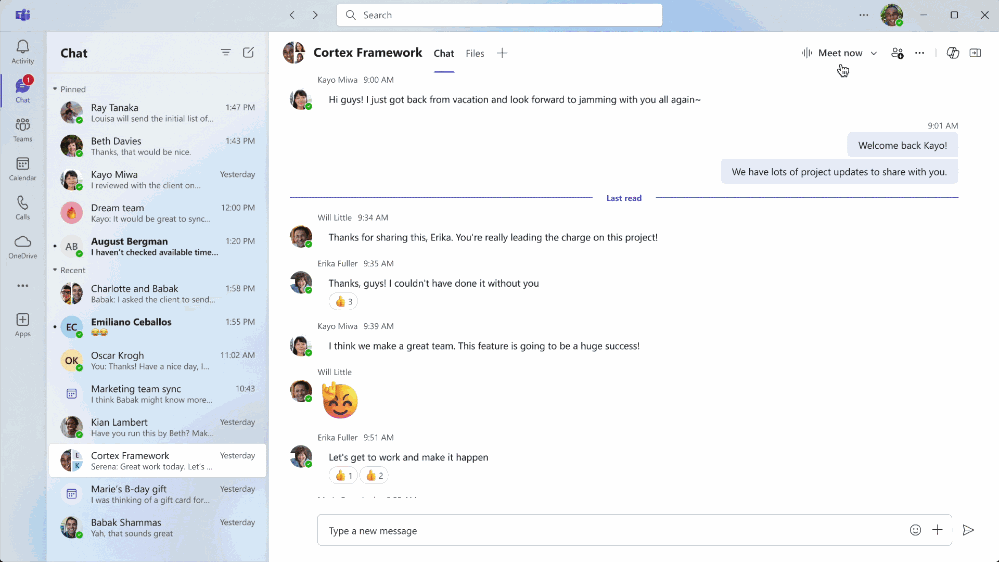Switch to the Files tab
Screen dimensions: 999x562
pyautogui.click(x=475, y=54)
